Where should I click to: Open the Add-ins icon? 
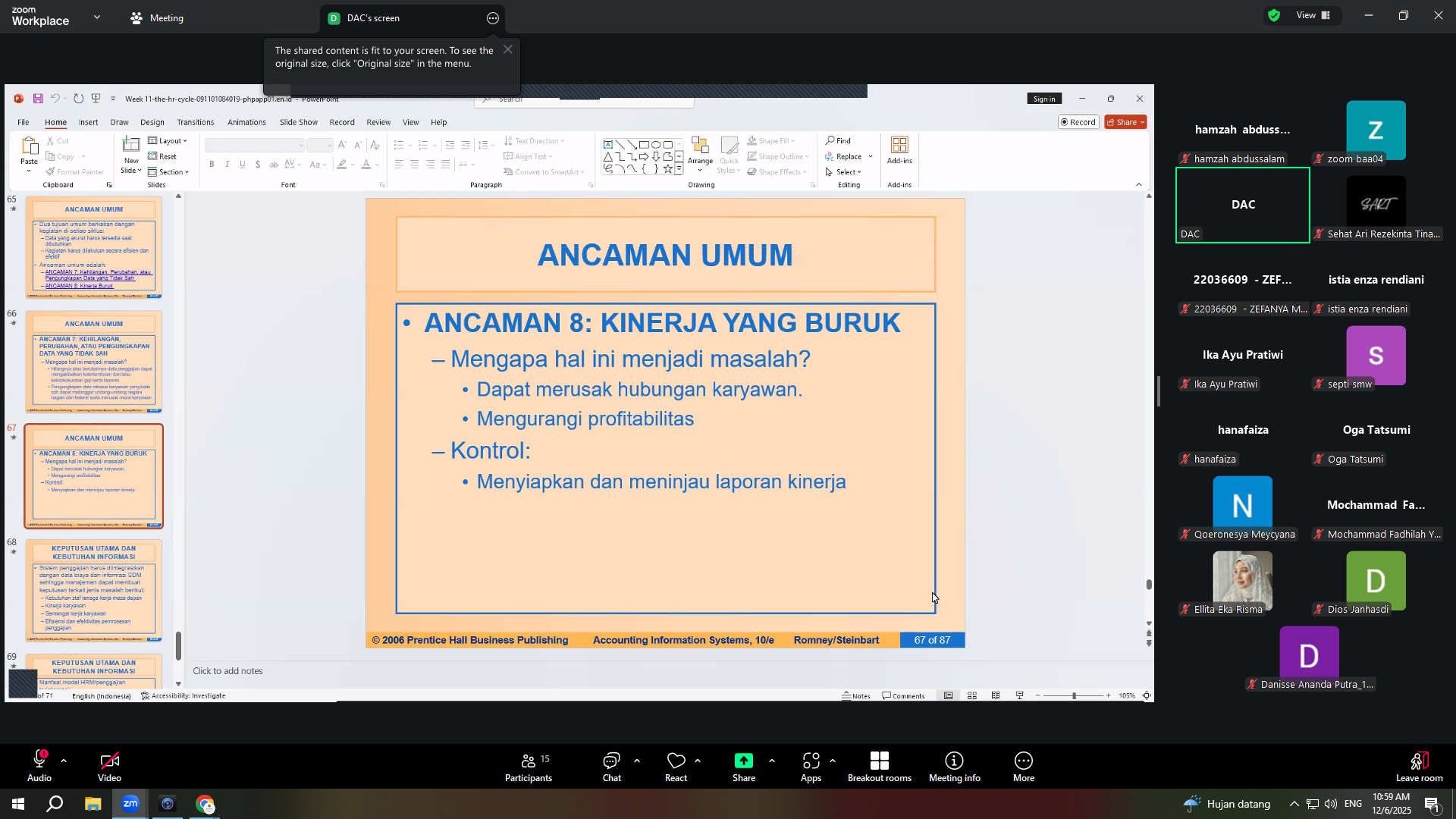point(899,150)
